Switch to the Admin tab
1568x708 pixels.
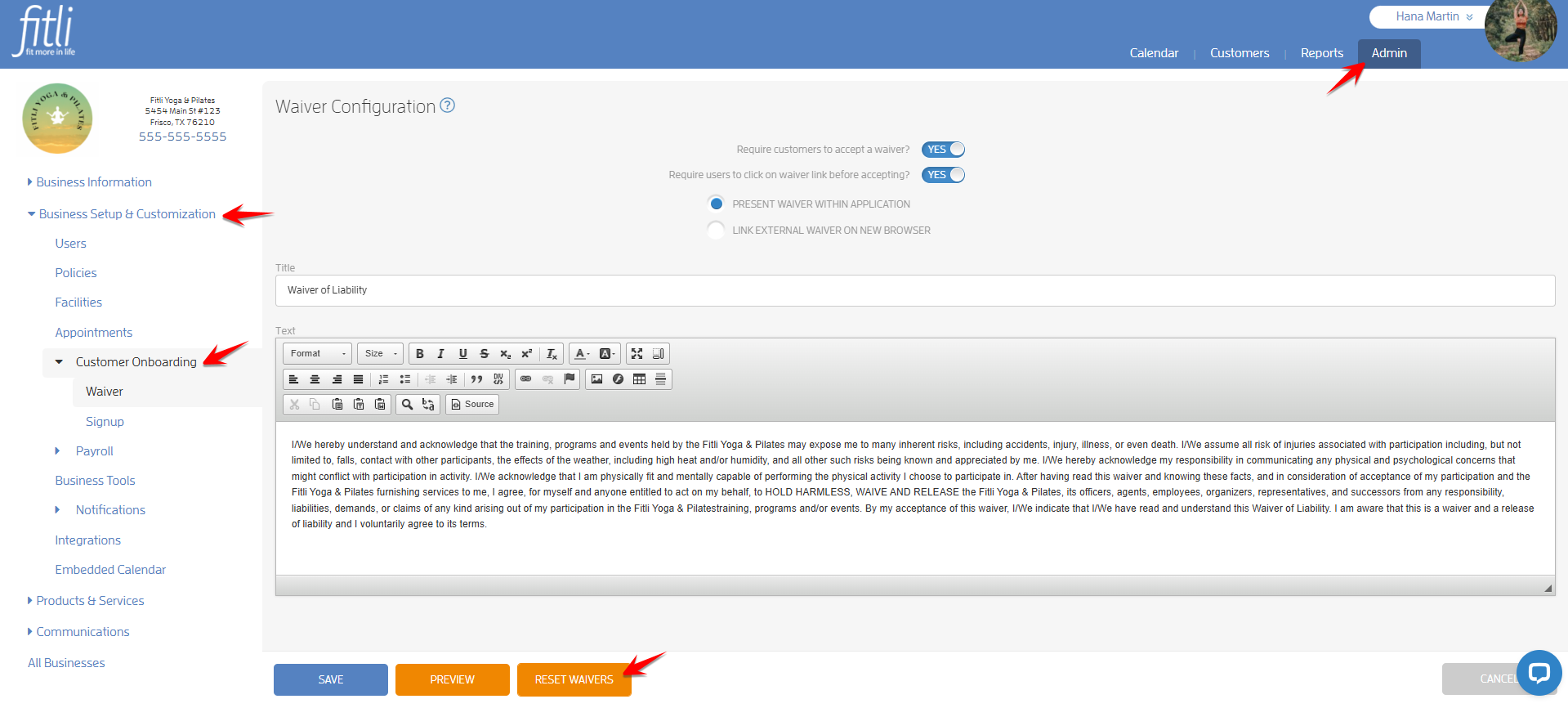(x=1389, y=53)
